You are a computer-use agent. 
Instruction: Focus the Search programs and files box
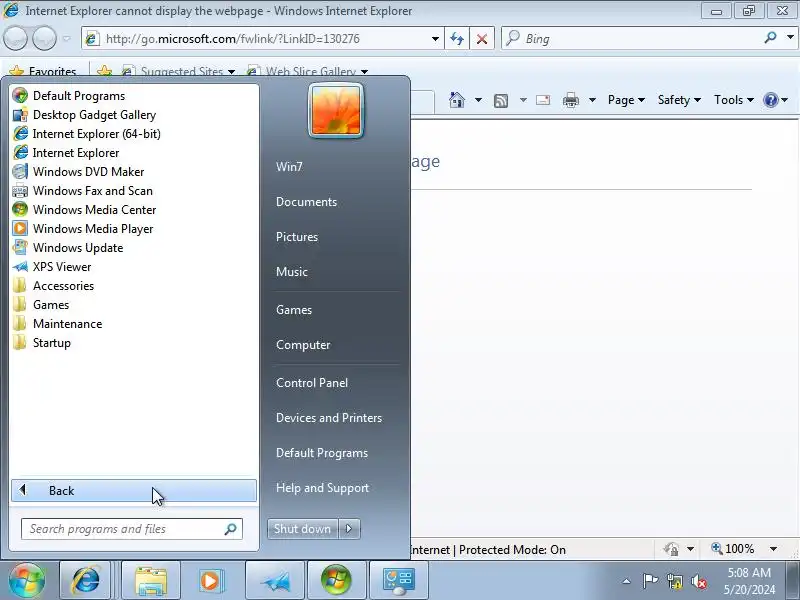click(x=132, y=529)
